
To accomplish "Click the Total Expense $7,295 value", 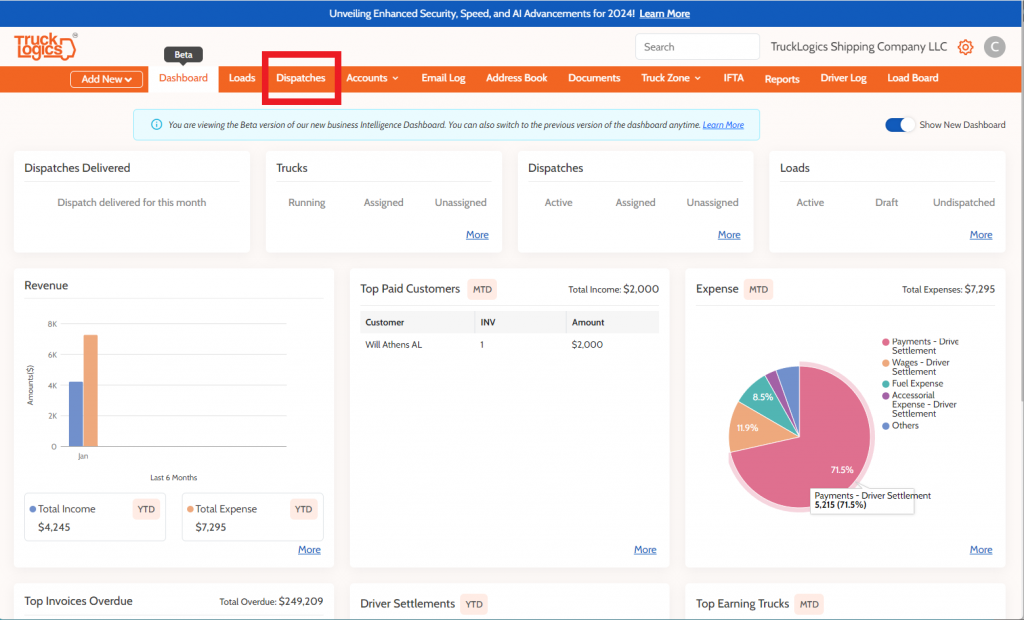I will click(211, 527).
